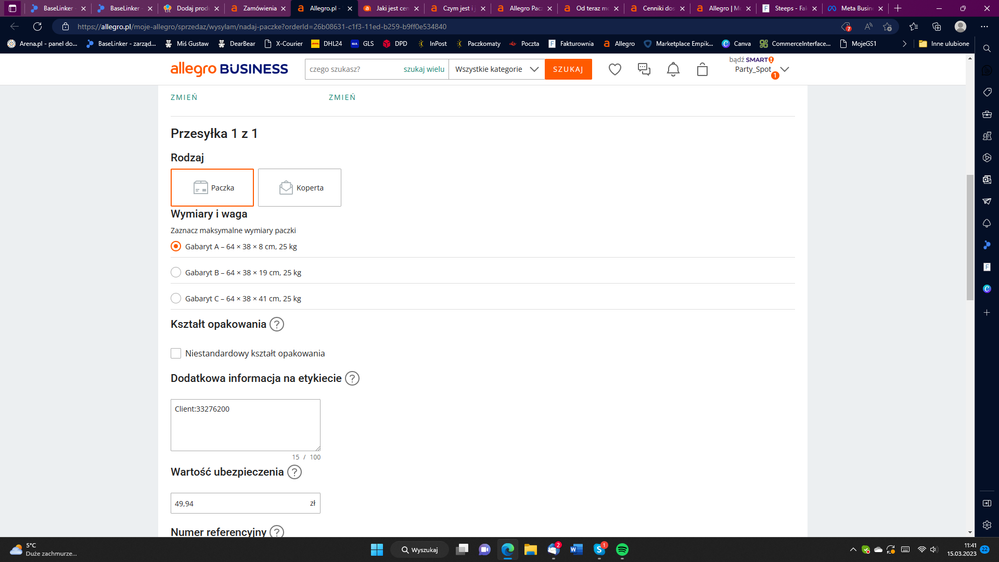
Task: Switch to the Meta Busin tab
Action: click(x=855, y=8)
